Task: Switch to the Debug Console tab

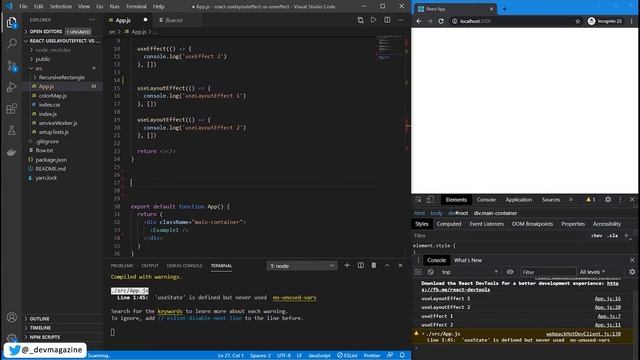Action: click(x=184, y=266)
